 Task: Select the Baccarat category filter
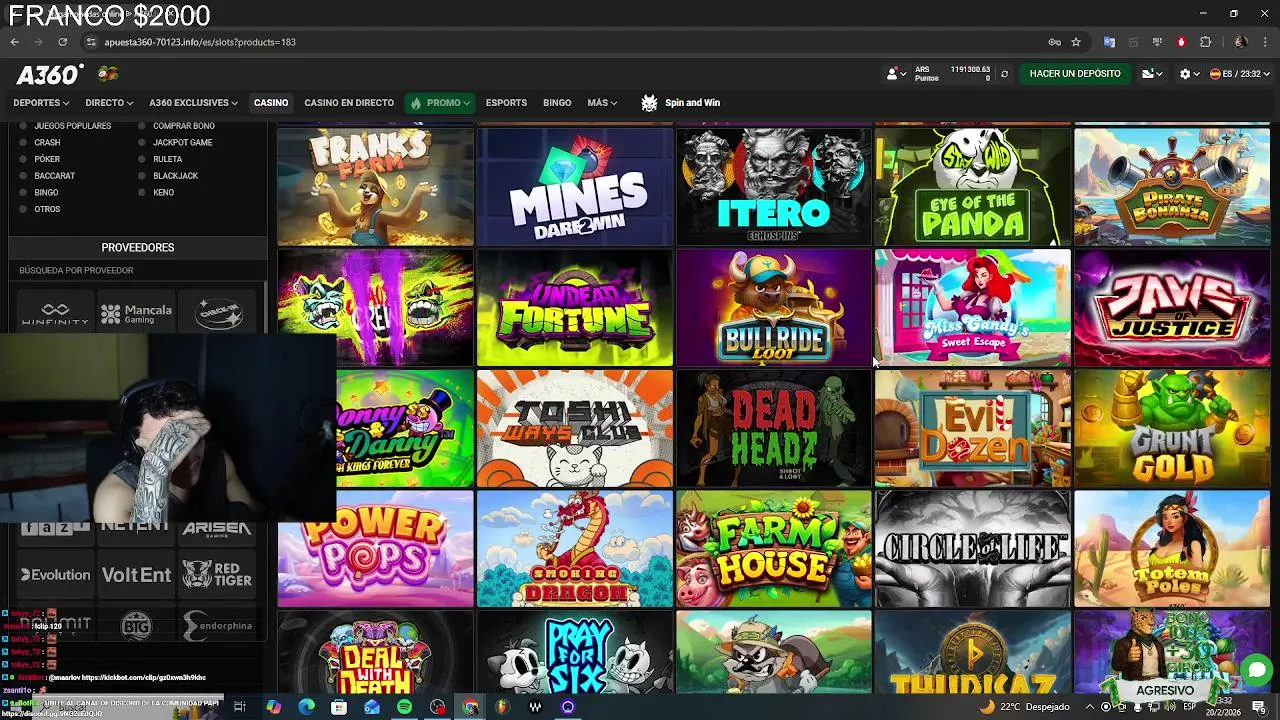pos(48,176)
